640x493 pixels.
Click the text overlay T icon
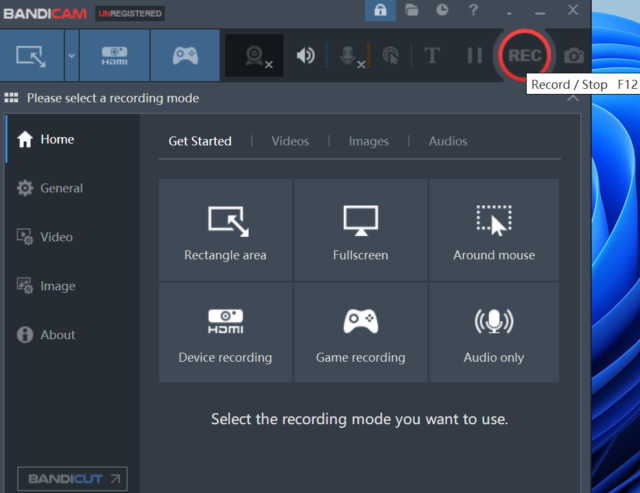[432, 56]
